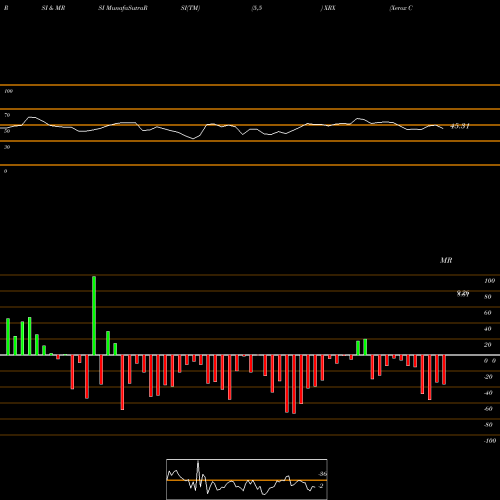Click the -100 label on the MR axis
The image size is (500, 500).
[x=490, y=441]
